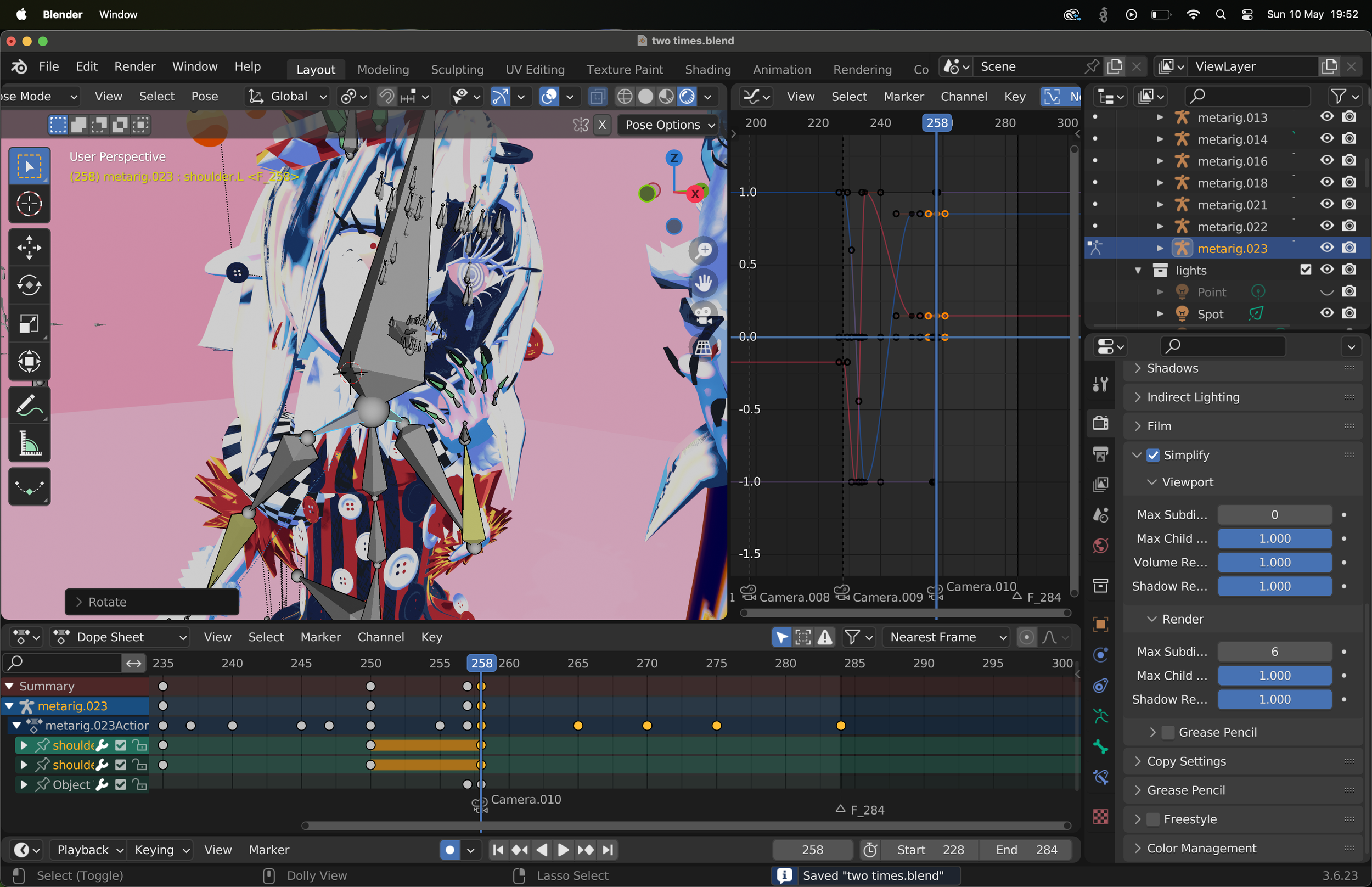The width and height of the screenshot is (1372, 887).
Task: Select the Move tool in viewport toolbar
Action: click(30, 248)
